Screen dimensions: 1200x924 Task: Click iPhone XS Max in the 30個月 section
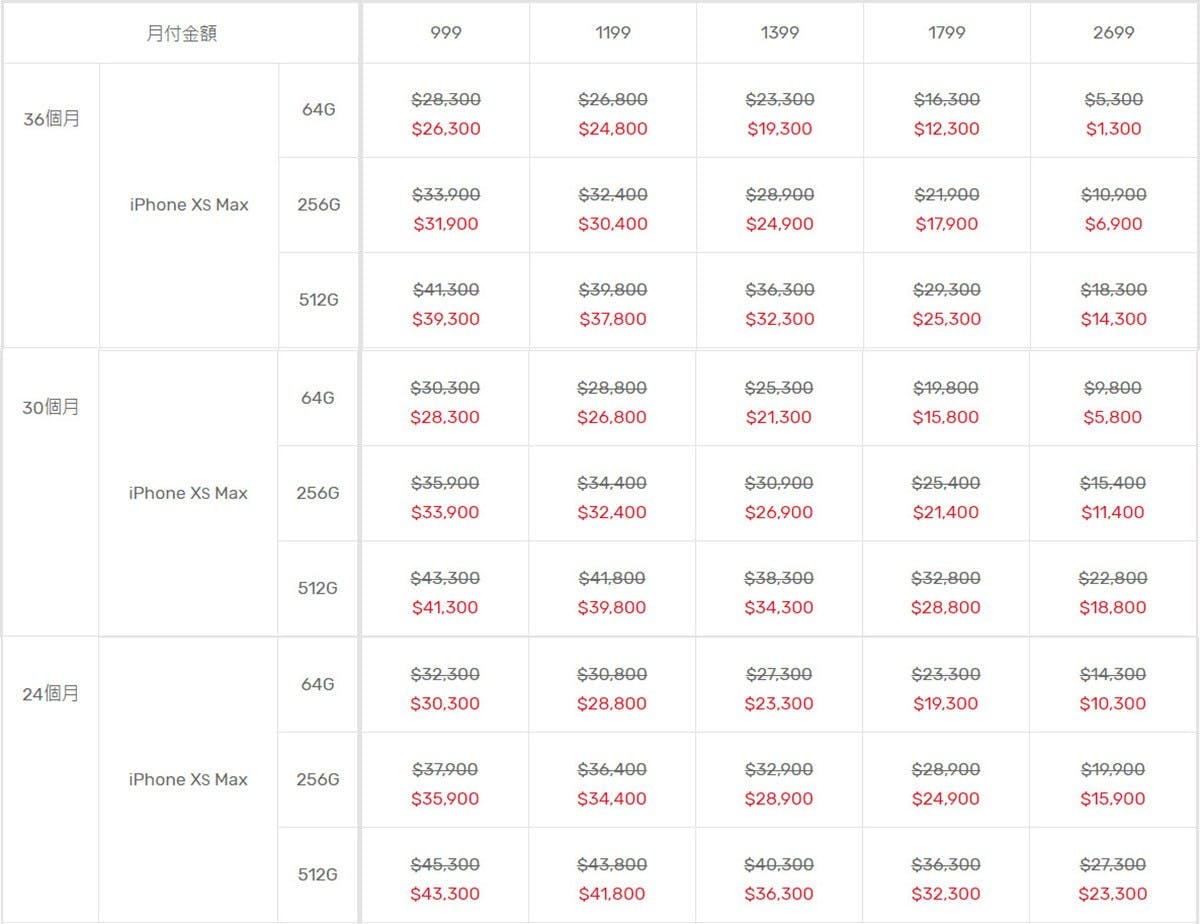[188, 493]
